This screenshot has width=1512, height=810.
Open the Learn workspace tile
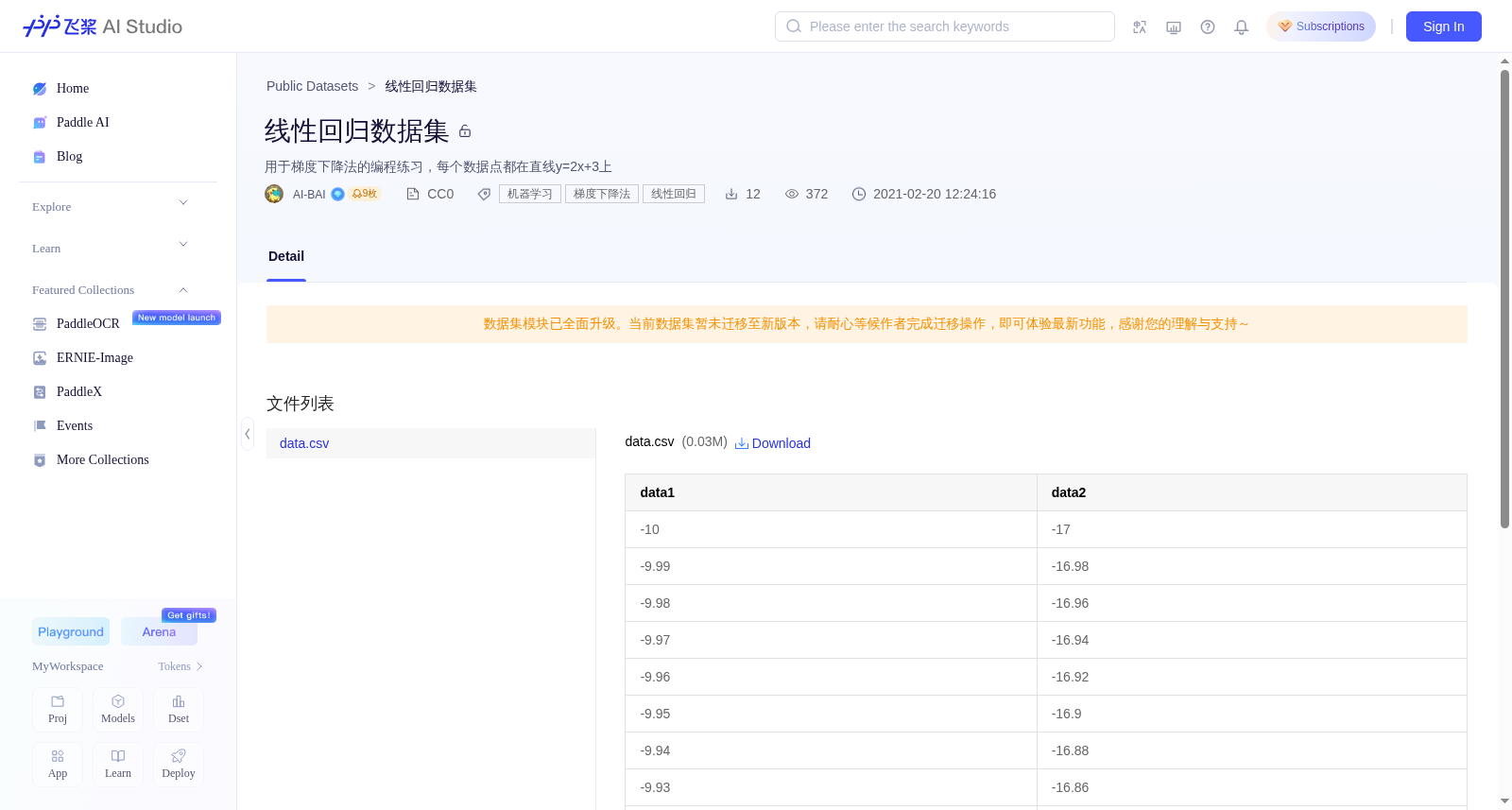118,765
